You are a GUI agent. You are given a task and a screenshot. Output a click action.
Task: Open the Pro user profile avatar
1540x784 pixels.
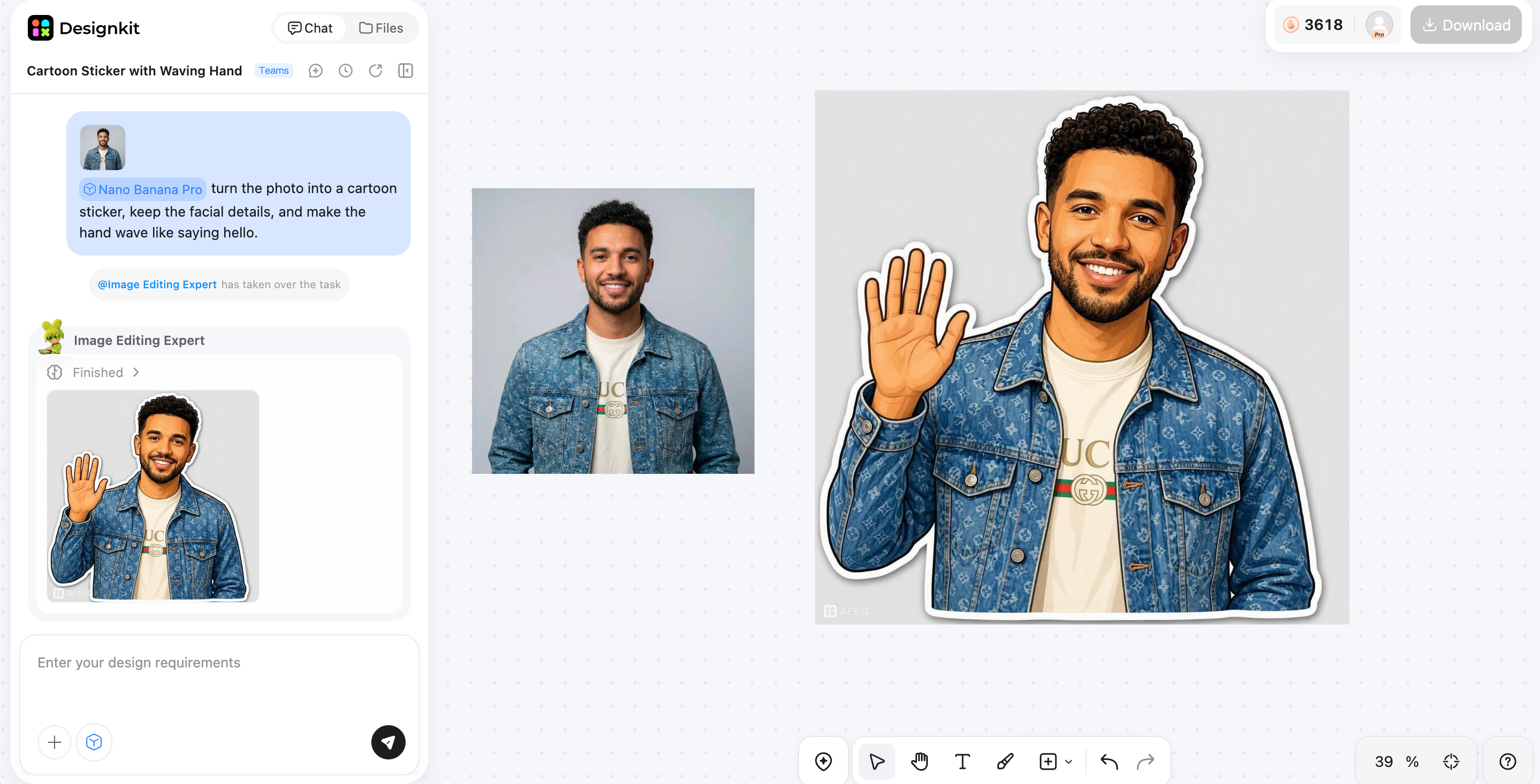pyautogui.click(x=1379, y=25)
